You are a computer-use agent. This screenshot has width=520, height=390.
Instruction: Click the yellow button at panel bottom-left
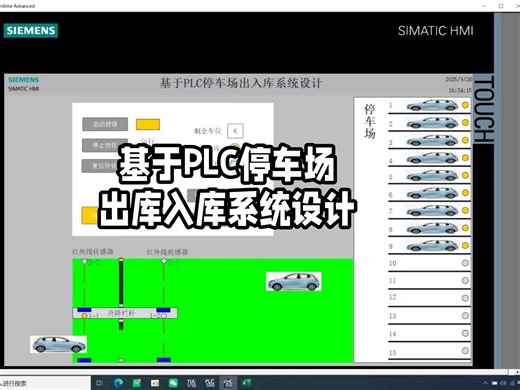point(90,216)
